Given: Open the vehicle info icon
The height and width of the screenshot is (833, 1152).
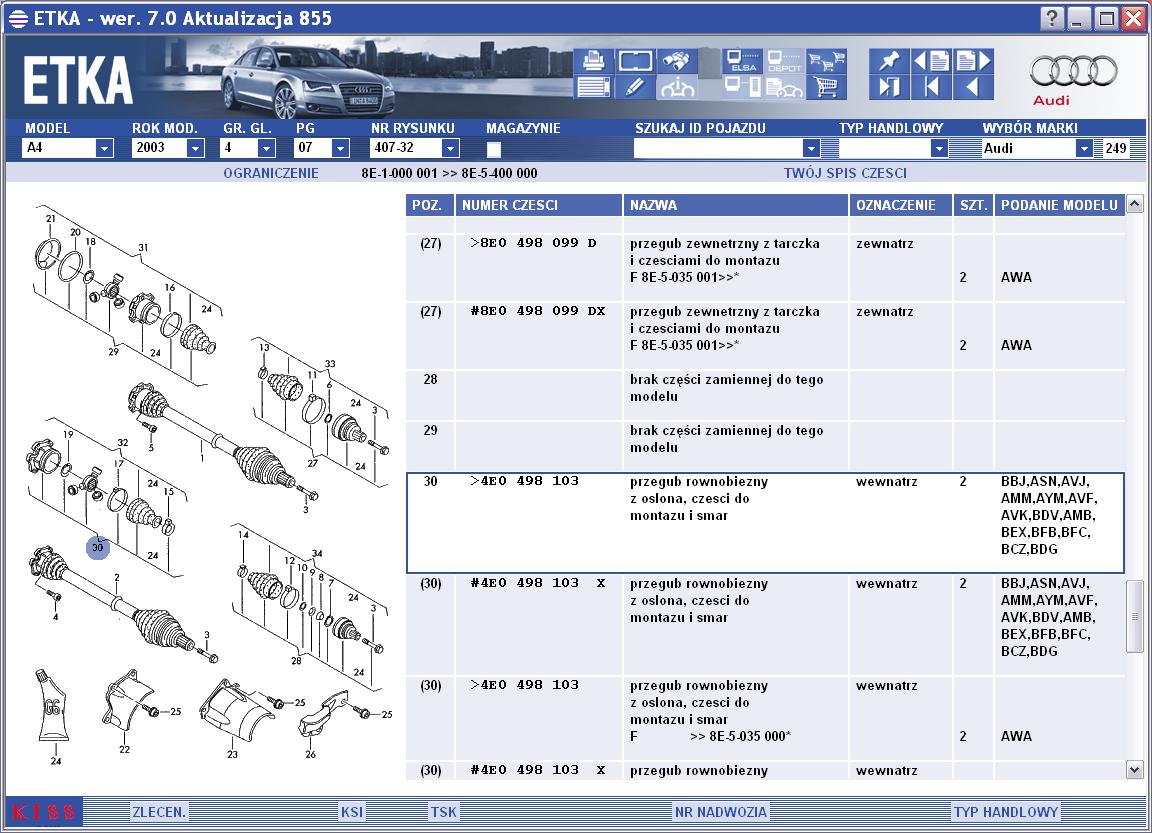Looking at the screenshot, I should click(x=677, y=87).
